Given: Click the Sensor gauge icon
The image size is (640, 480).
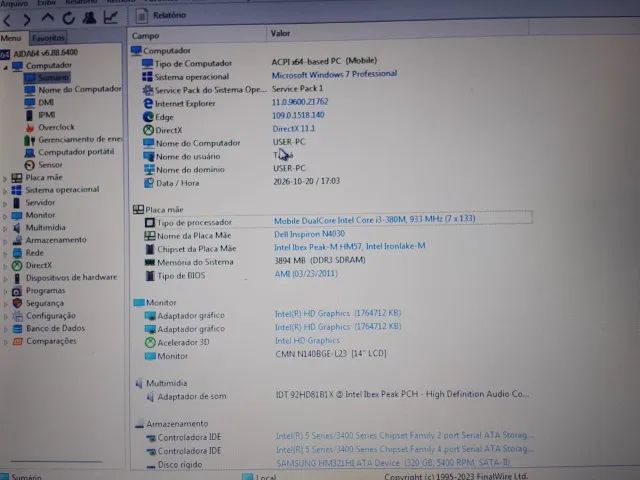Looking at the screenshot, I should tap(29, 165).
